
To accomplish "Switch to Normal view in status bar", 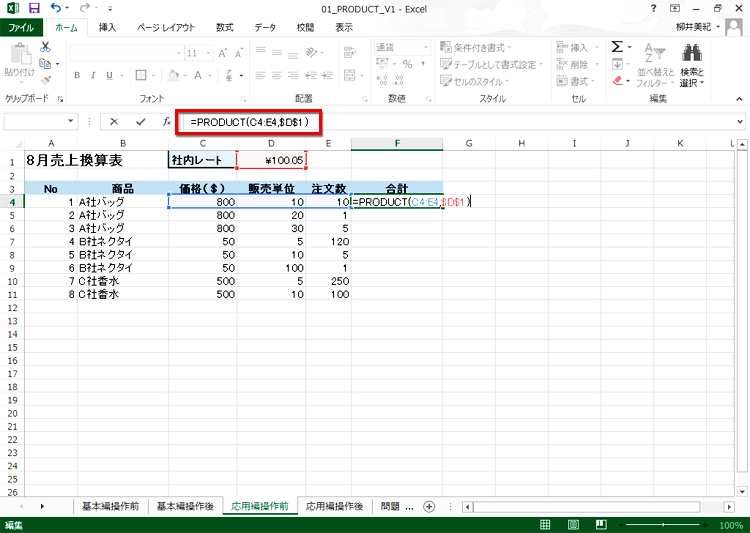I will (x=545, y=525).
